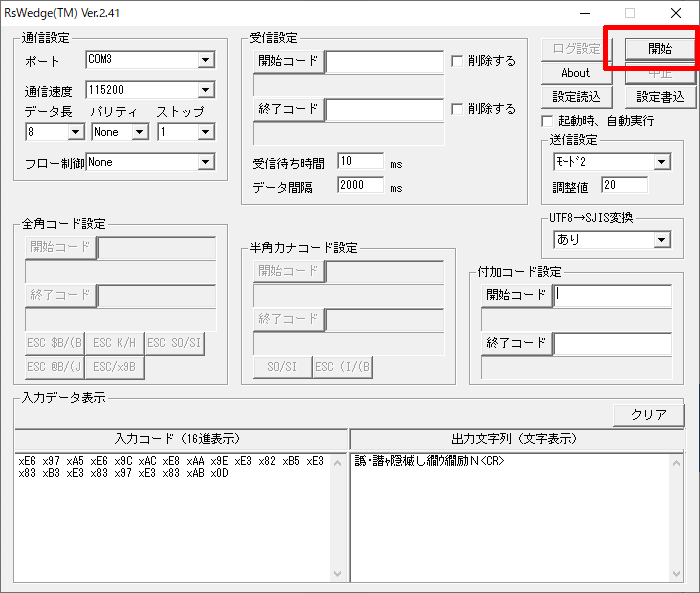Viewport: 700px width, 593px height.
Task: Click 設定書込 to save settings
Action: coord(660,97)
